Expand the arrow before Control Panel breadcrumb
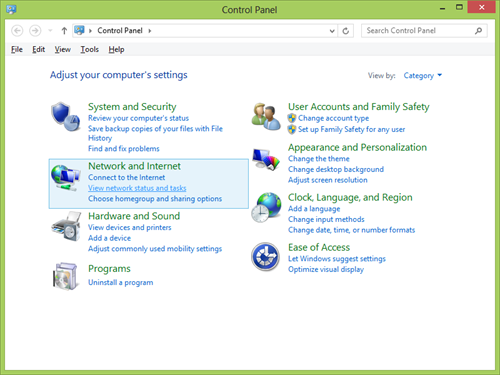The width and height of the screenshot is (500, 375). tap(90, 31)
